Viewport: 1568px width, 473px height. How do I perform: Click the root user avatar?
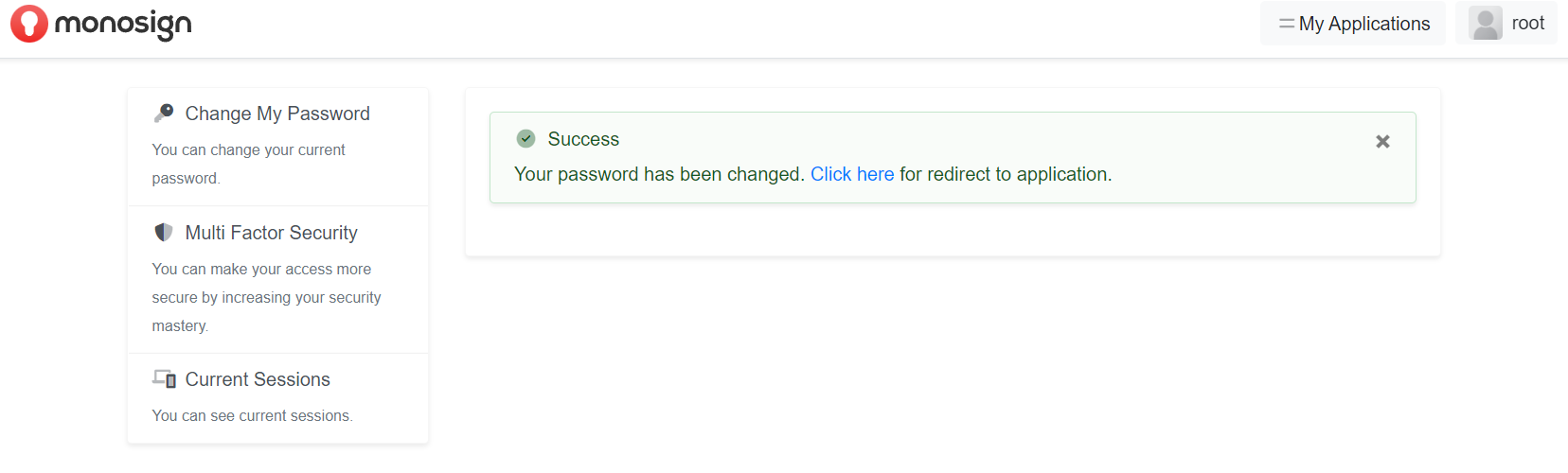click(x=1485, y=24)
